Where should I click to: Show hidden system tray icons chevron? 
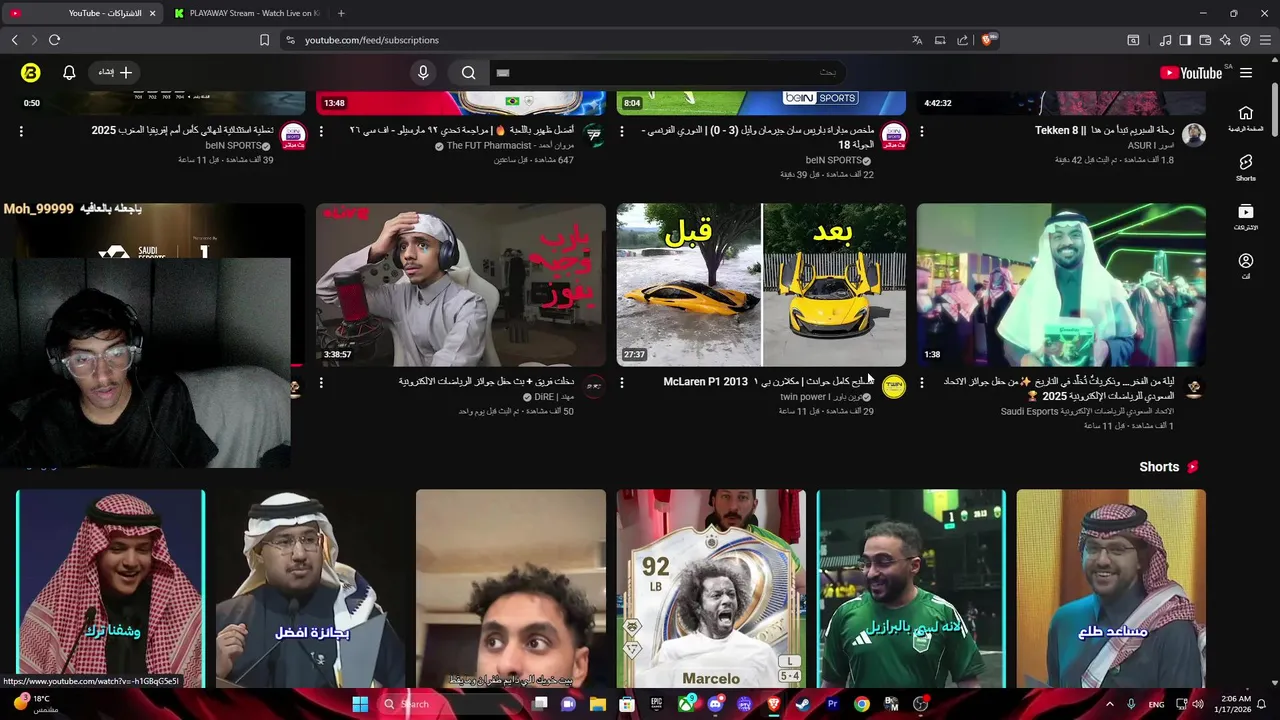tap(1109, 704)
